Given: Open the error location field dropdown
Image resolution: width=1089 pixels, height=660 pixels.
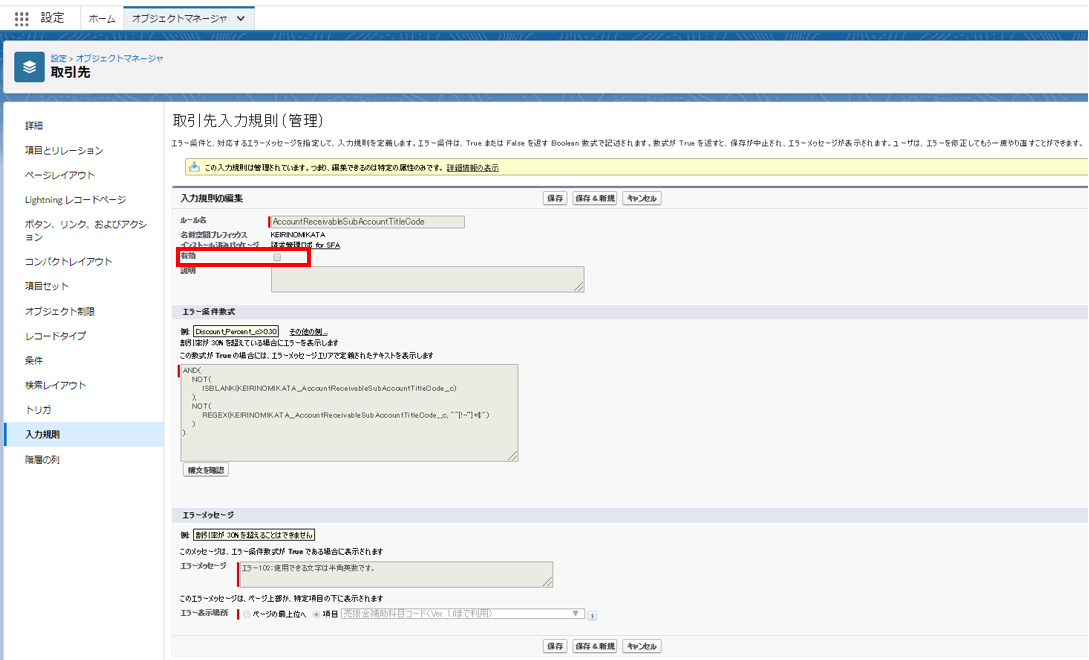Looking at the screenshot, I should [x=462, y=614].
